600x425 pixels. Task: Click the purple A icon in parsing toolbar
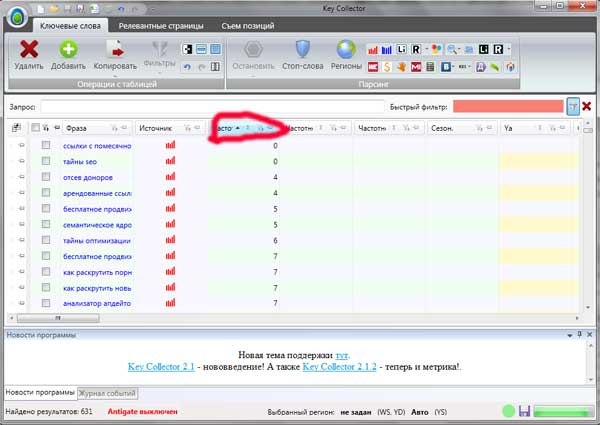click(x=481, y=67)
